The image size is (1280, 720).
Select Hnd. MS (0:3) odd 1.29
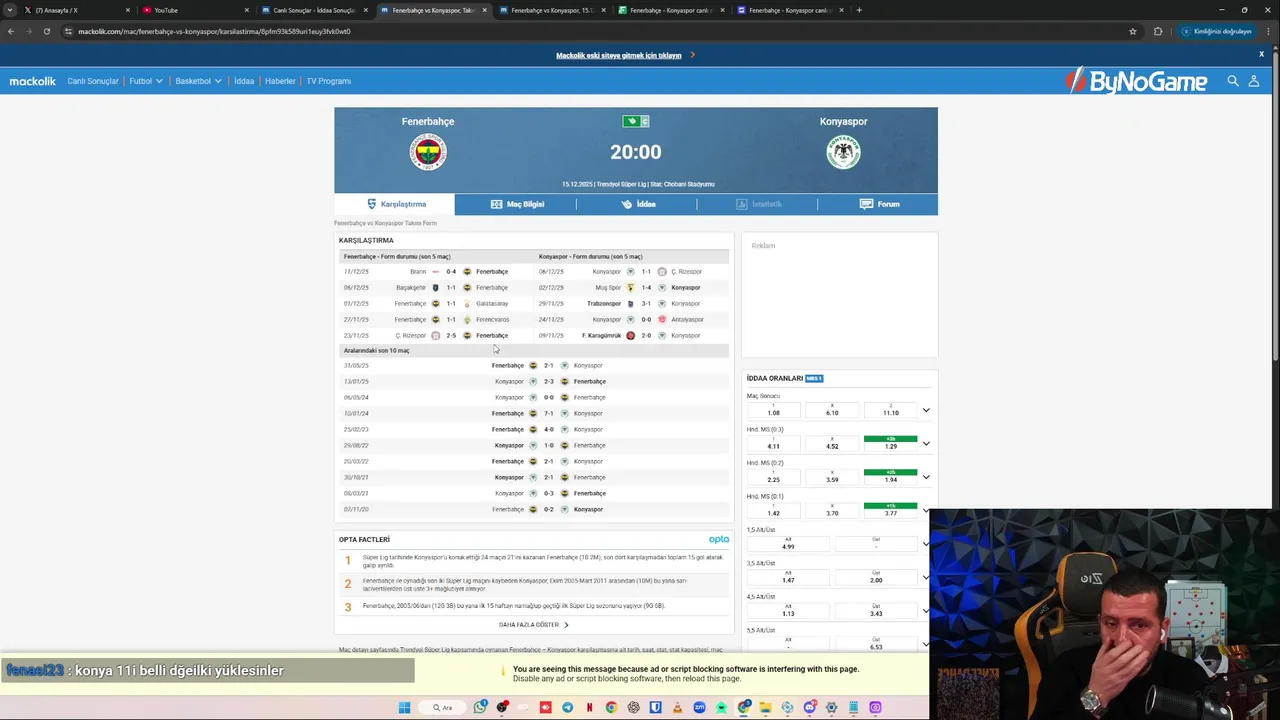890,443
